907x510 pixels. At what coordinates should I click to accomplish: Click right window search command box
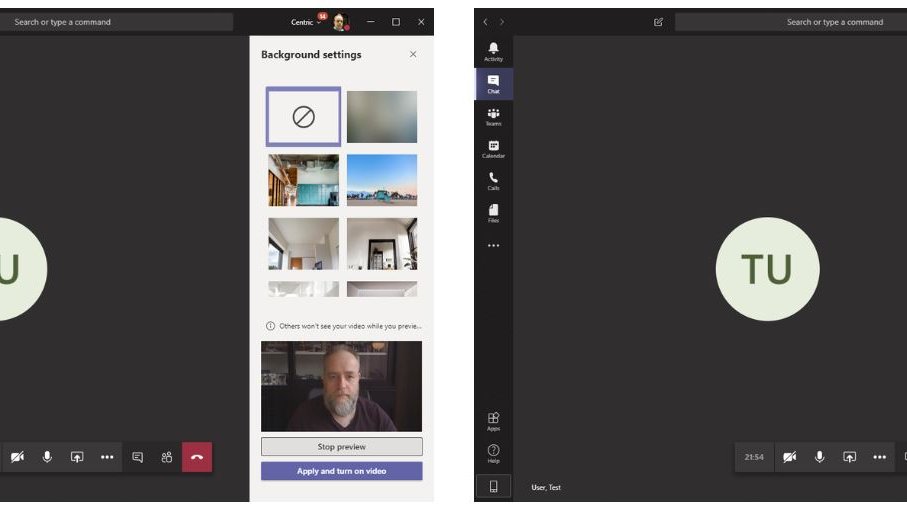(x=791, y=22)
